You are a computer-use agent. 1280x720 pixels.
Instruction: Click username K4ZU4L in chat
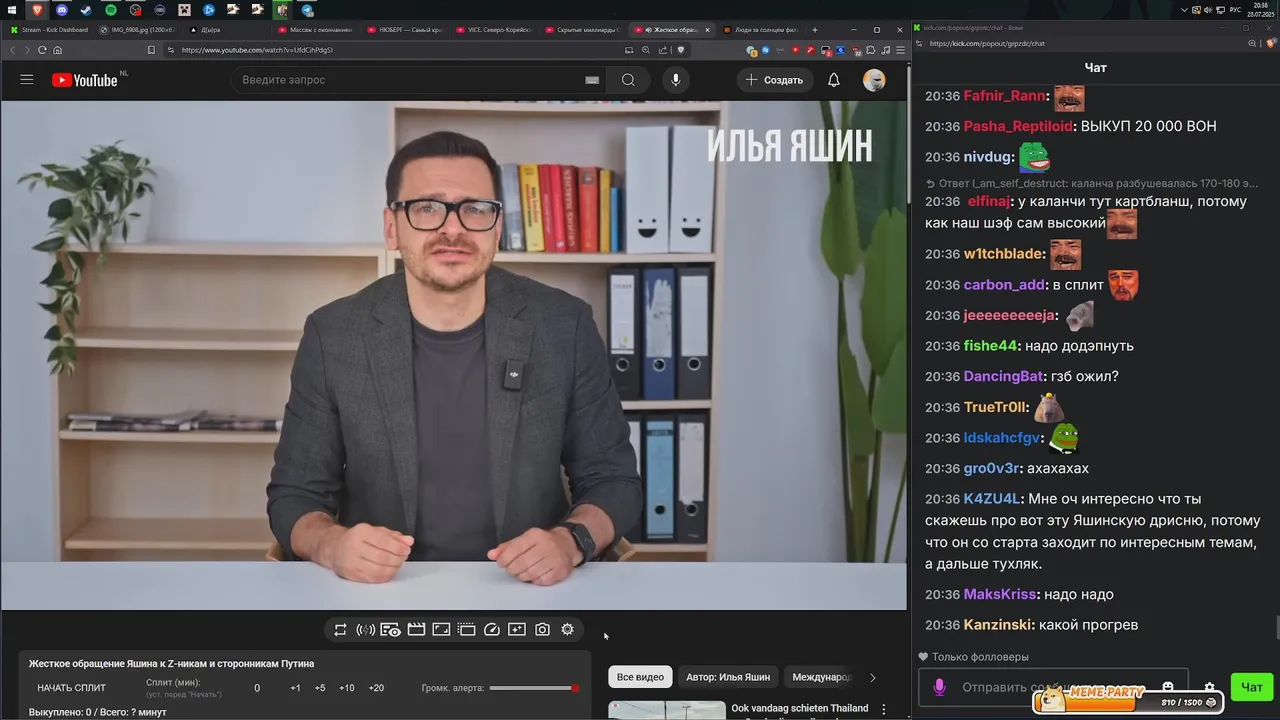tap(992, 499)
